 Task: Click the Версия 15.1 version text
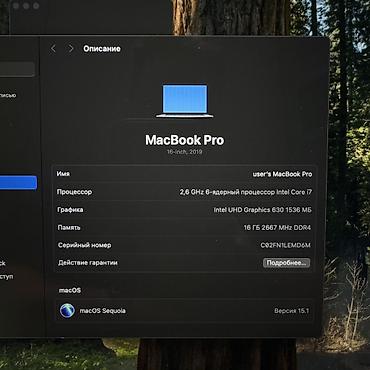pos(292,311)
